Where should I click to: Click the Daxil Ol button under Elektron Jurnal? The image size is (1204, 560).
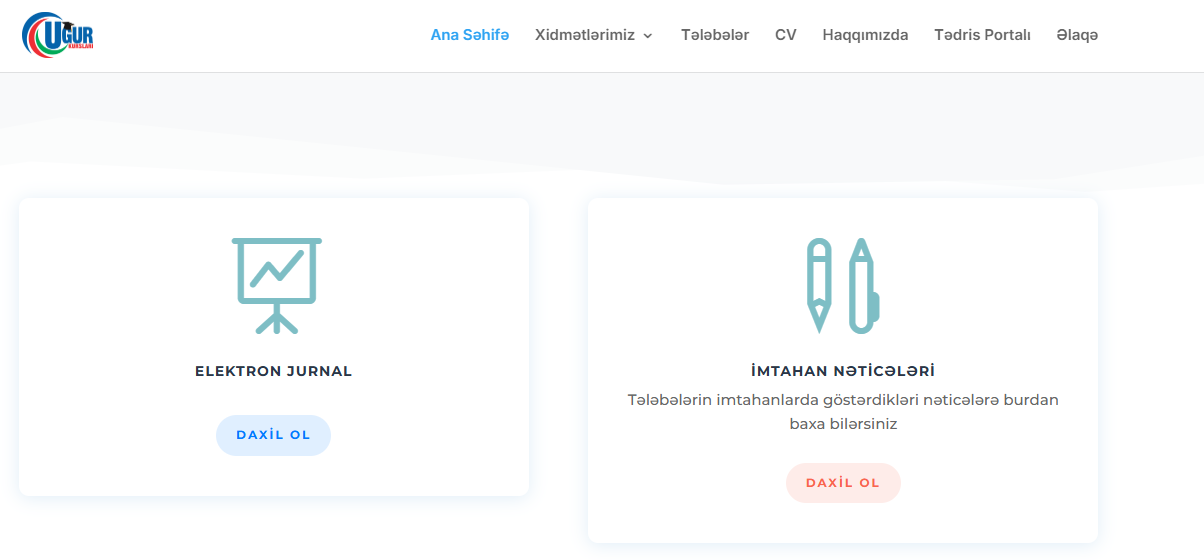(273, 435)
